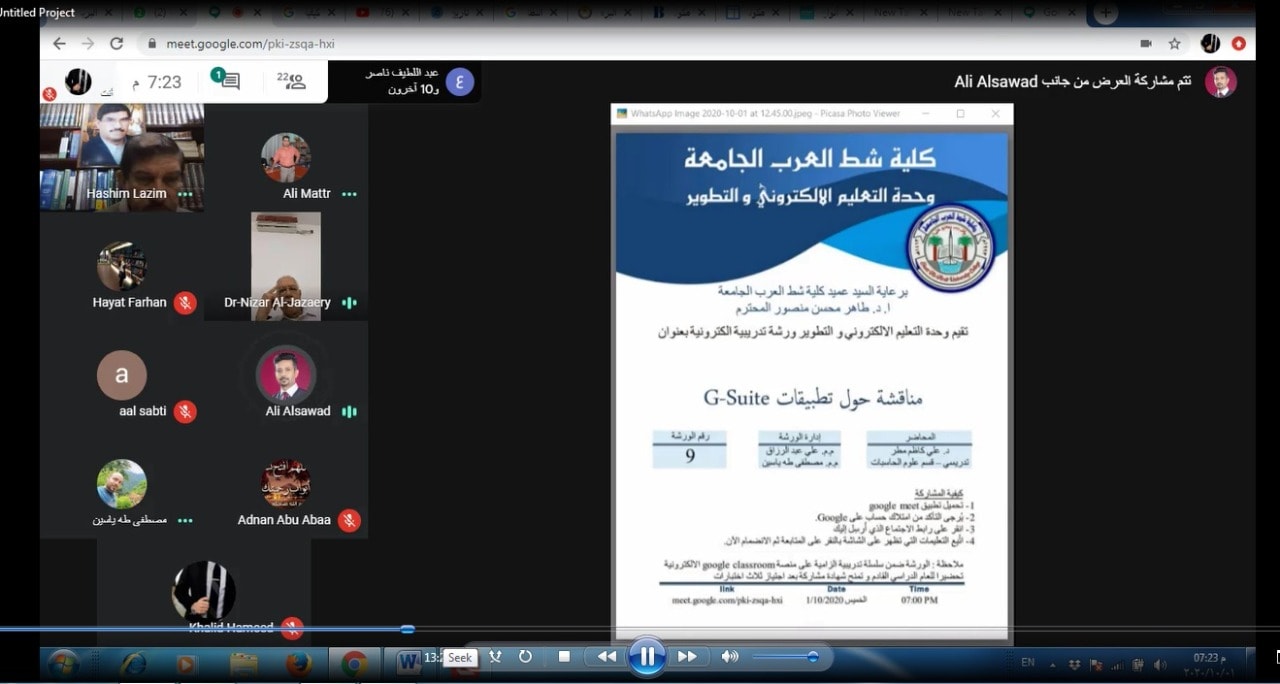Click Adnan Abu Abaa's muted microphone icon
1280x684 pixels.
pos(349,520)
